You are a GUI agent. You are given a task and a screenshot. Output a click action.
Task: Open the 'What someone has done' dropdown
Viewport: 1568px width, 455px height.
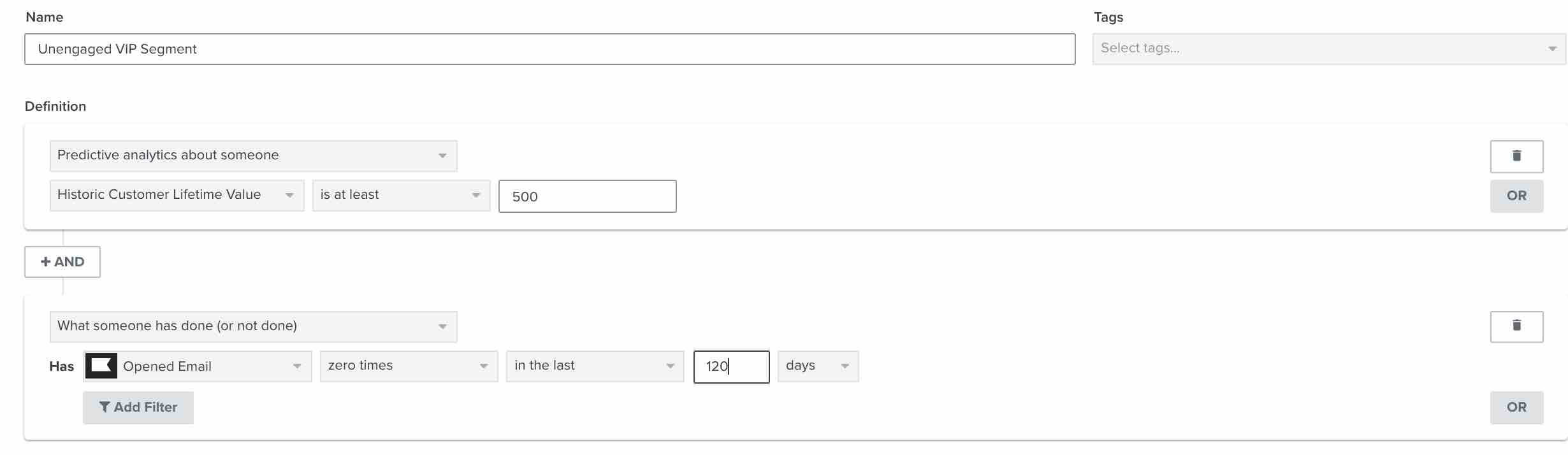click(x=253, y=326)
